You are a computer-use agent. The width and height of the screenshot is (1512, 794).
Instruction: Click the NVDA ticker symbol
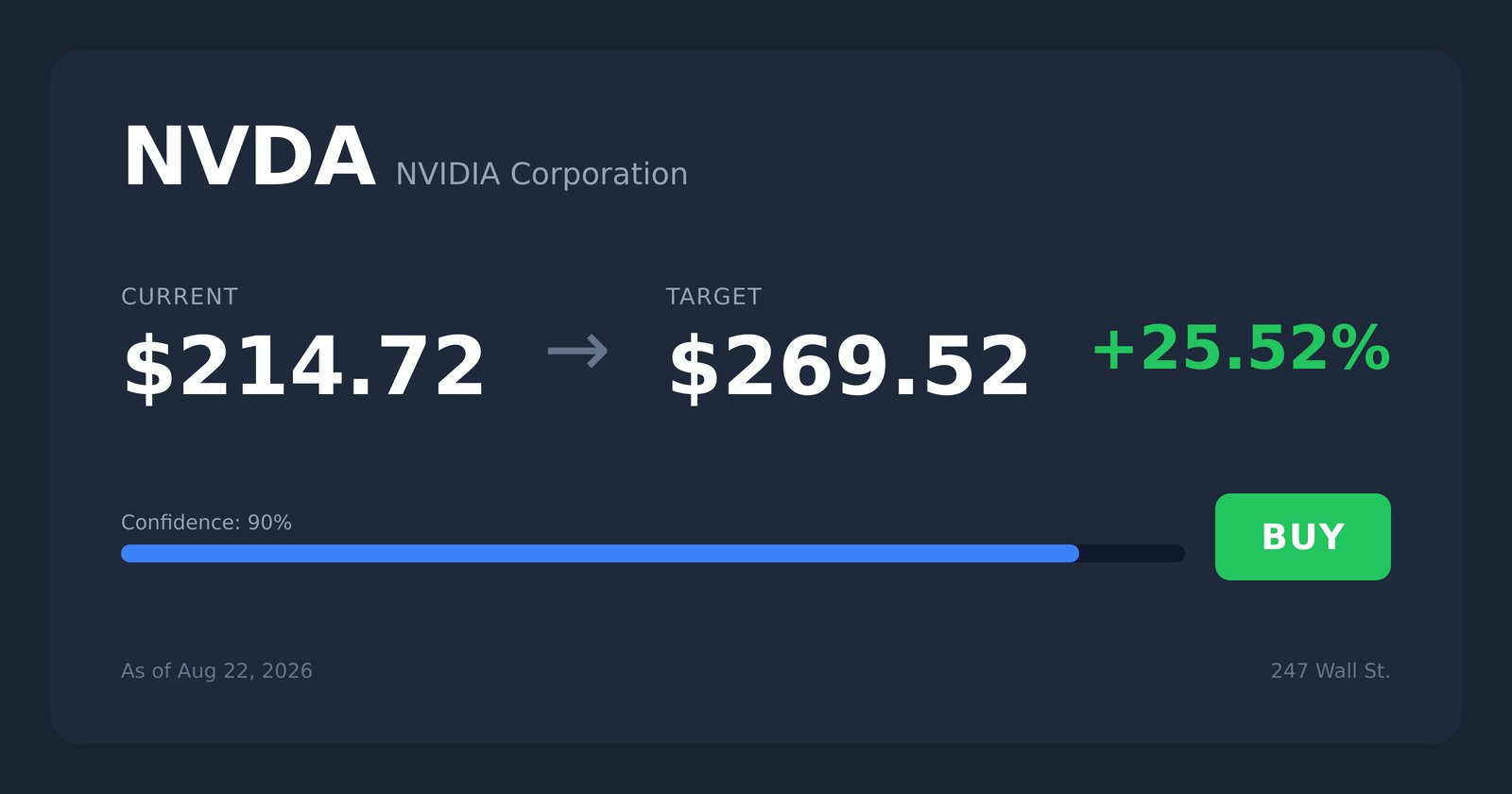(x=249, y=158)
